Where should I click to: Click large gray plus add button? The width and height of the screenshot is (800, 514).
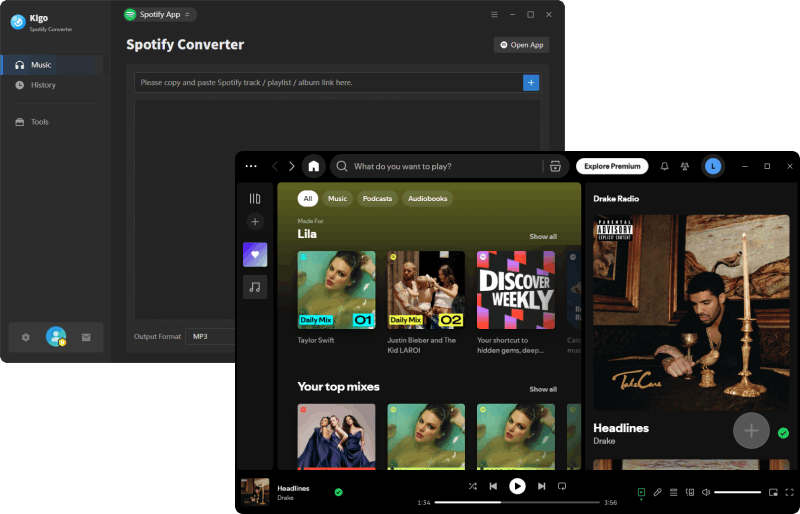751,431
